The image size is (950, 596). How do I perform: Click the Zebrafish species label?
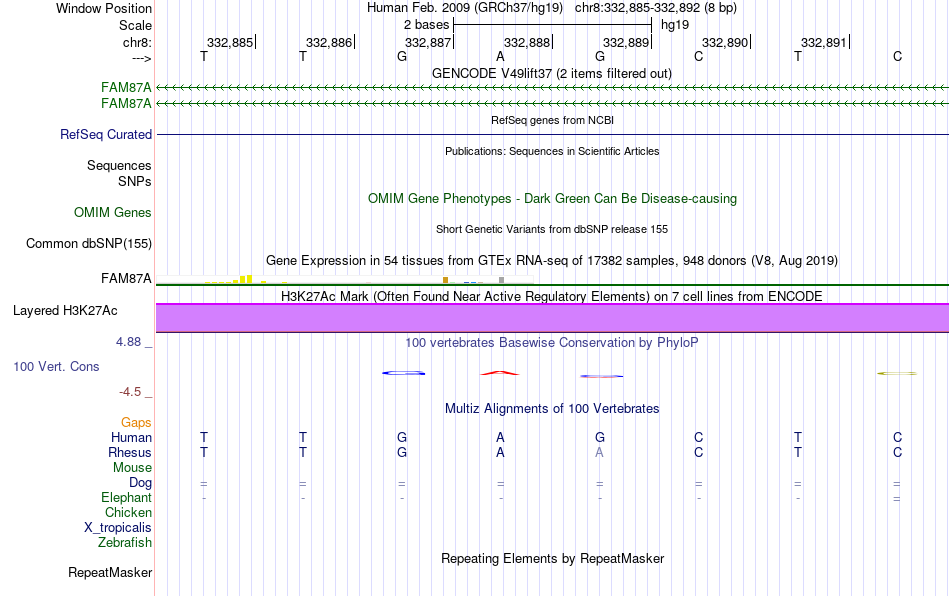[x=125, y=543]
